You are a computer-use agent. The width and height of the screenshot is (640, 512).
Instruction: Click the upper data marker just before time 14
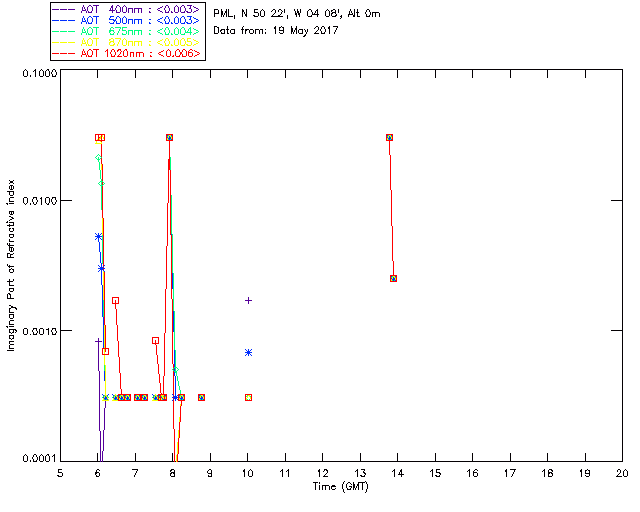coord(389,138)
